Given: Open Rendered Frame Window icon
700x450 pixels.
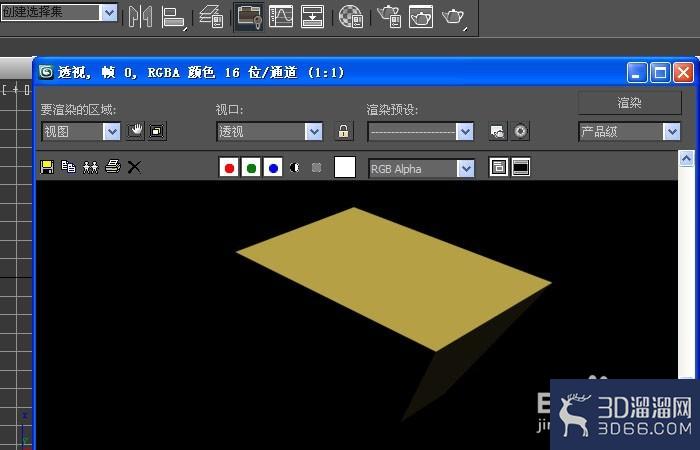Looking at the screenshot, I should (x=421, y=17).
